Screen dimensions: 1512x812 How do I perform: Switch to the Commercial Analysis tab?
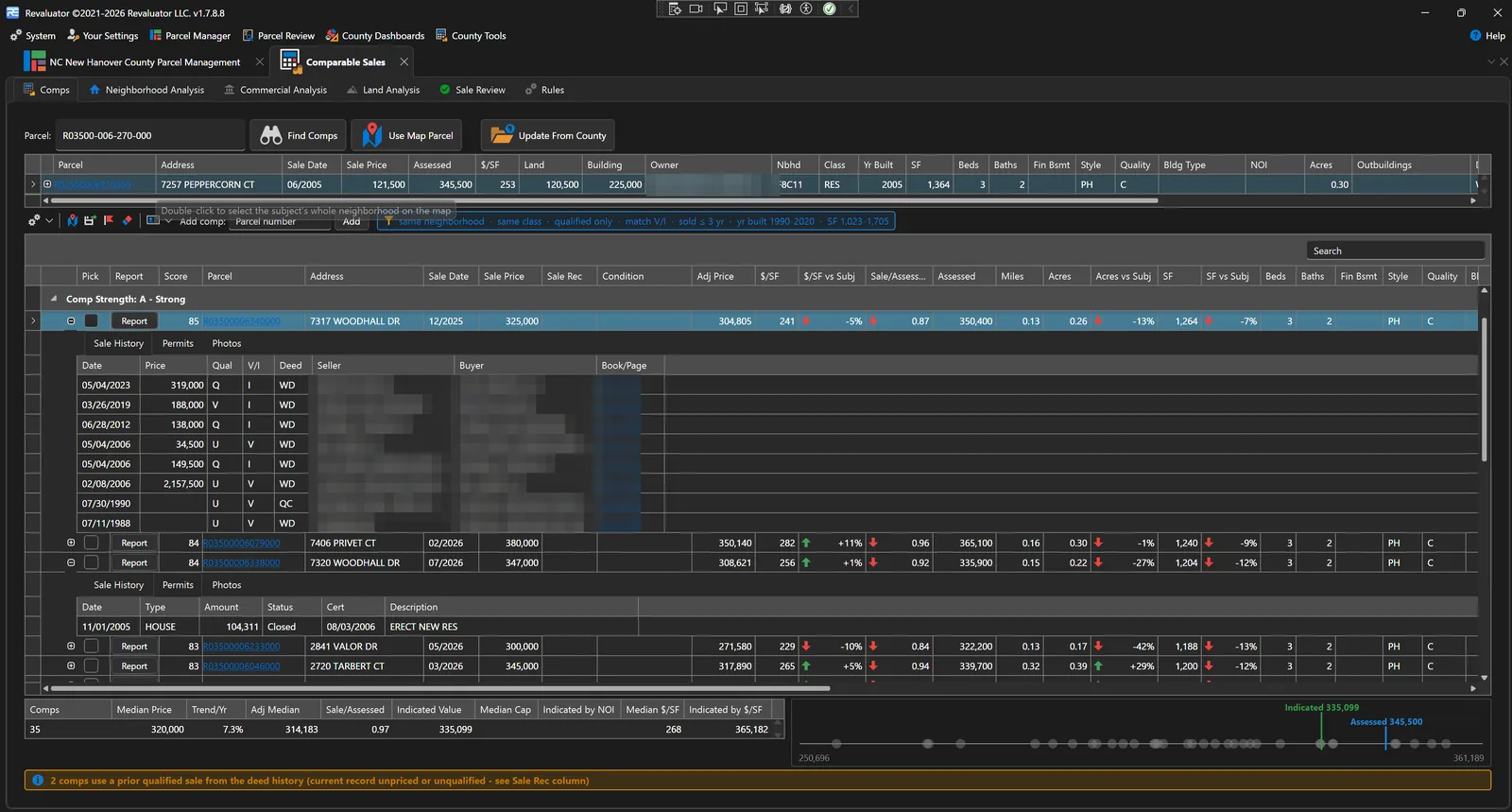275,90
